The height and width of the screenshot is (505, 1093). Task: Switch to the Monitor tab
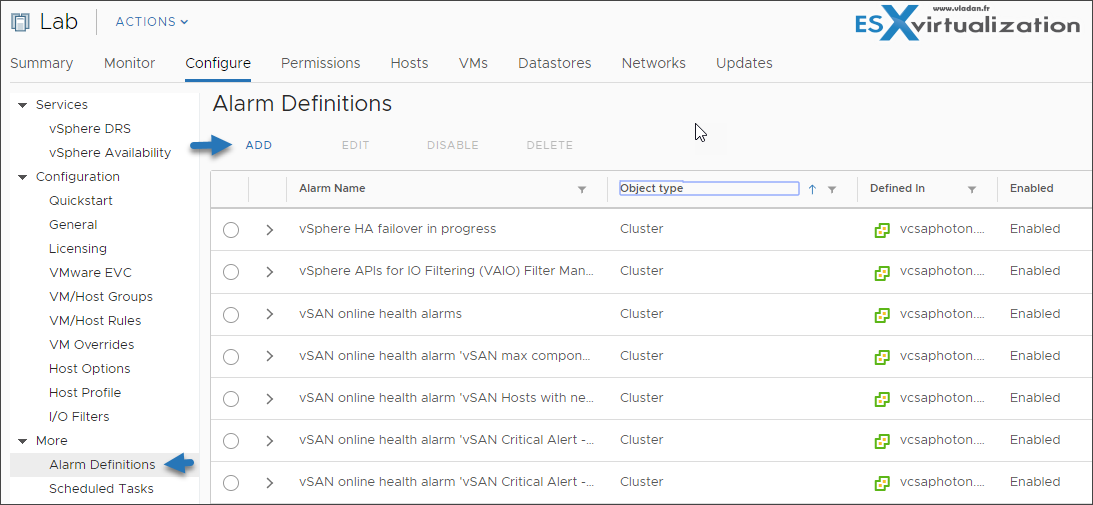pos(129,63)
